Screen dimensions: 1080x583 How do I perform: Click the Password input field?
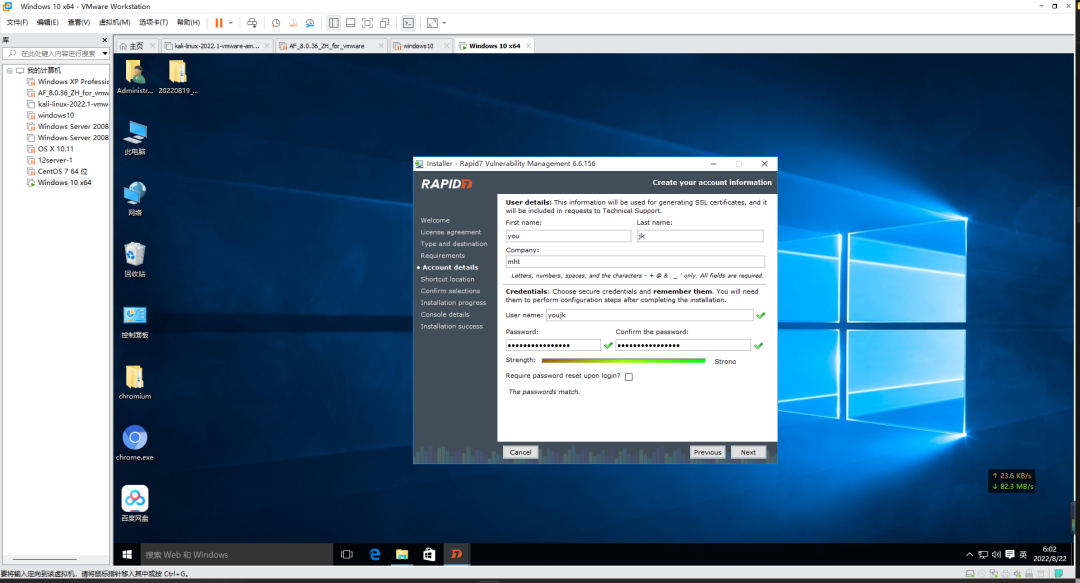[x=553, y=345]
